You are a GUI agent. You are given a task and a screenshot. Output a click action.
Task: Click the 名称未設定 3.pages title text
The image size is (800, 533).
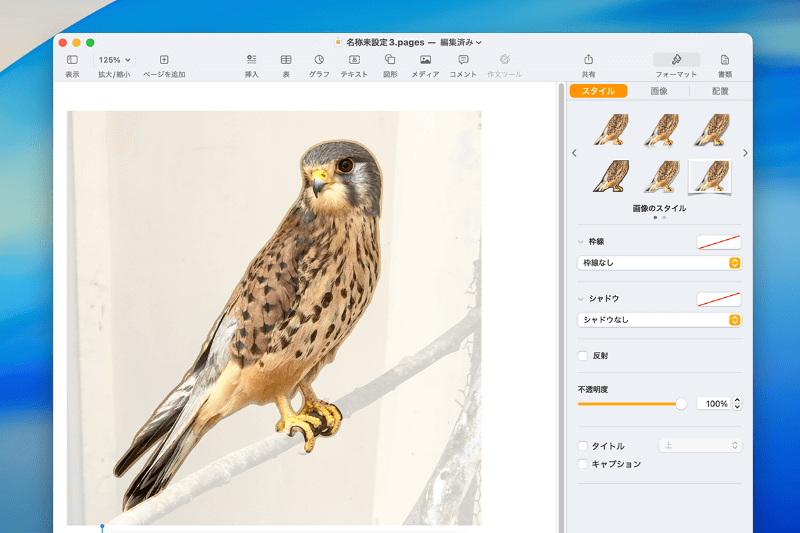(385, 42)
